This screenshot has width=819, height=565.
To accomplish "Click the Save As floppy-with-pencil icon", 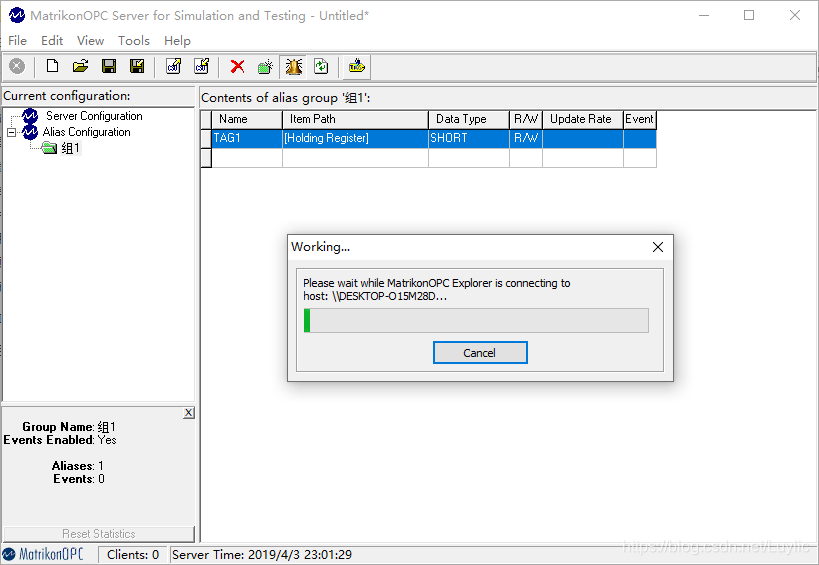I will click(137, 66).
